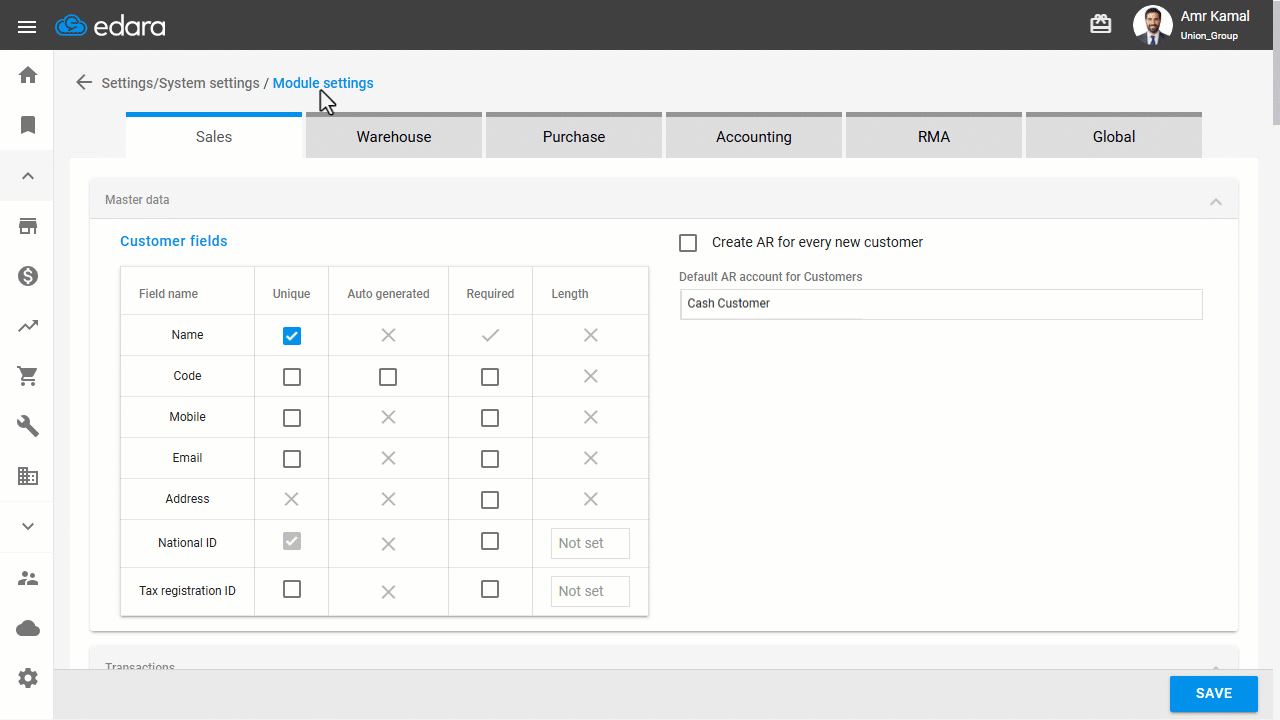This screenshot has height=720, width=1280.
Task: Open the hamburger menu
Action: (27, 27)
